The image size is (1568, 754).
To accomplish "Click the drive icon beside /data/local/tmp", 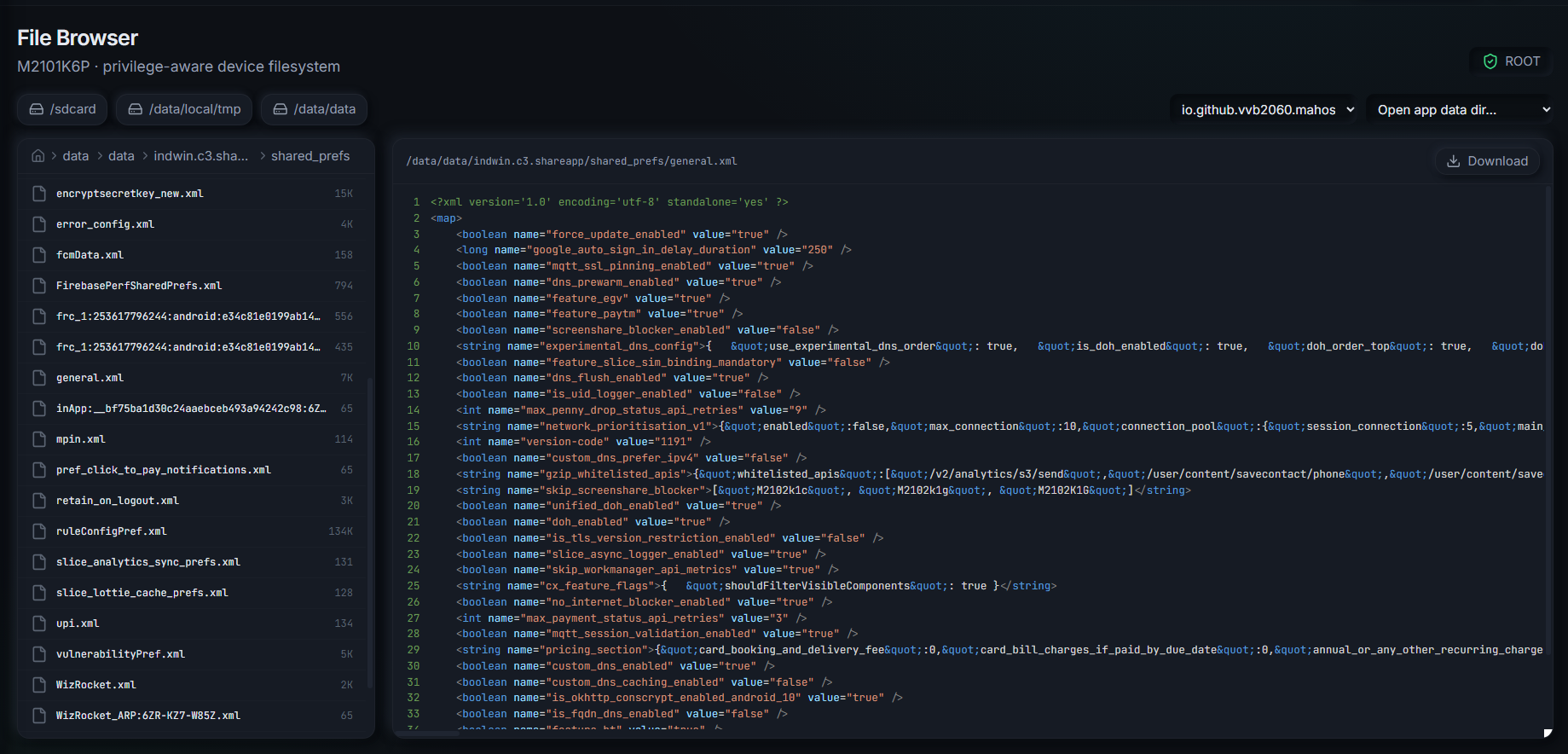I will pyautogui.click(x=136, y=109).
